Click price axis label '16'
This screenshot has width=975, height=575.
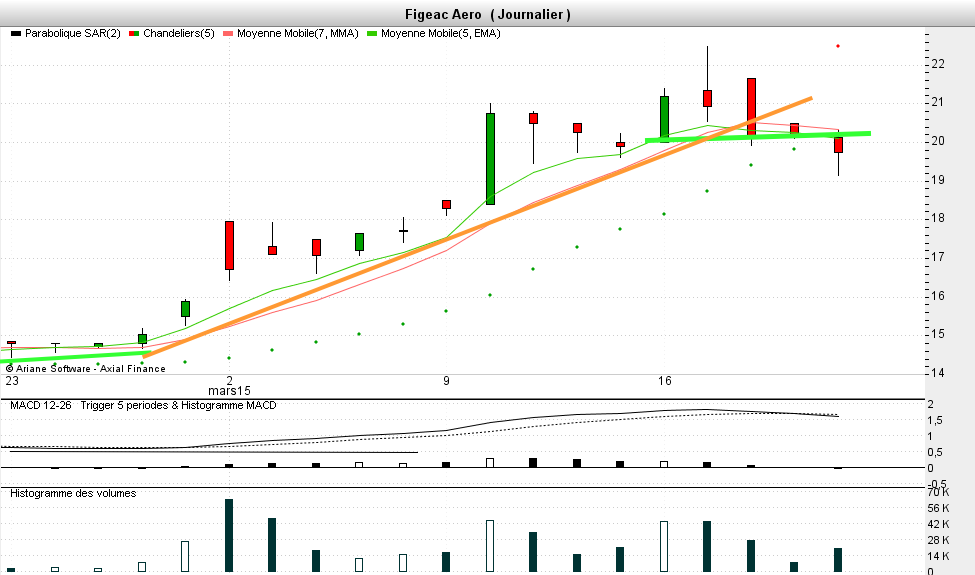pos(938,296)
